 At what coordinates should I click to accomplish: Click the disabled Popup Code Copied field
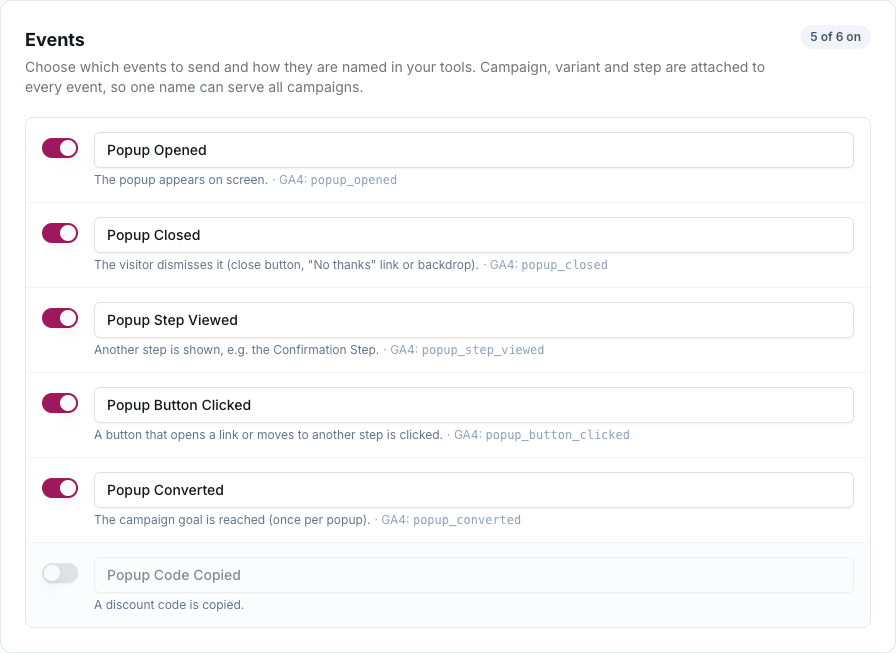point(474,575)
